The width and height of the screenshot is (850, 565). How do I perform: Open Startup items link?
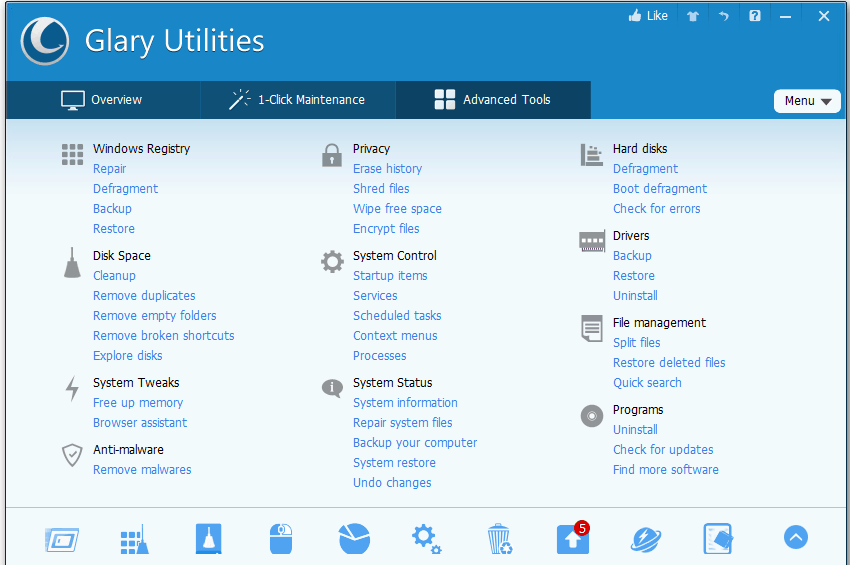[390, 276]
